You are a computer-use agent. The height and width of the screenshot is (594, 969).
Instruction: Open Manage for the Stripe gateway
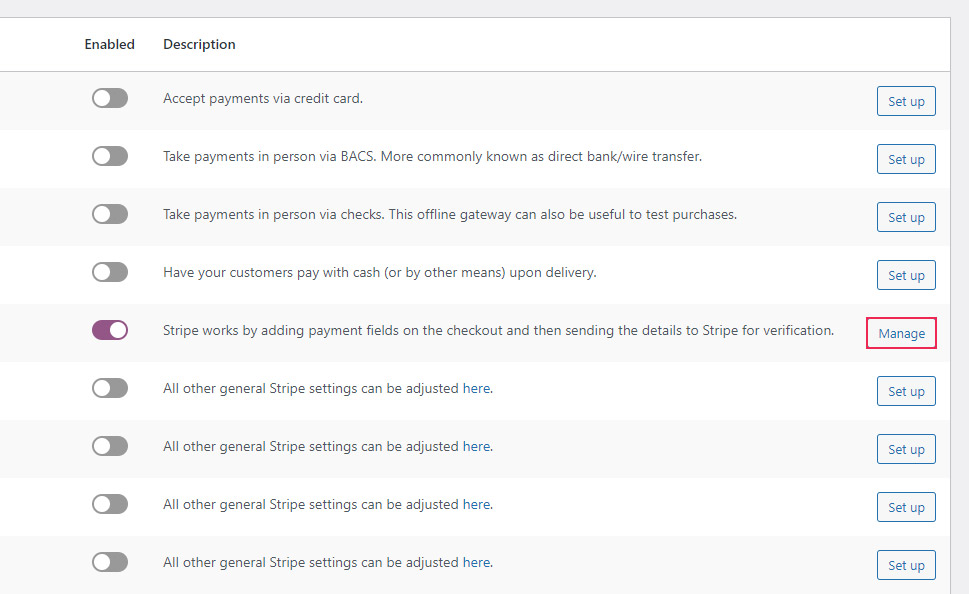coord(902,333)
